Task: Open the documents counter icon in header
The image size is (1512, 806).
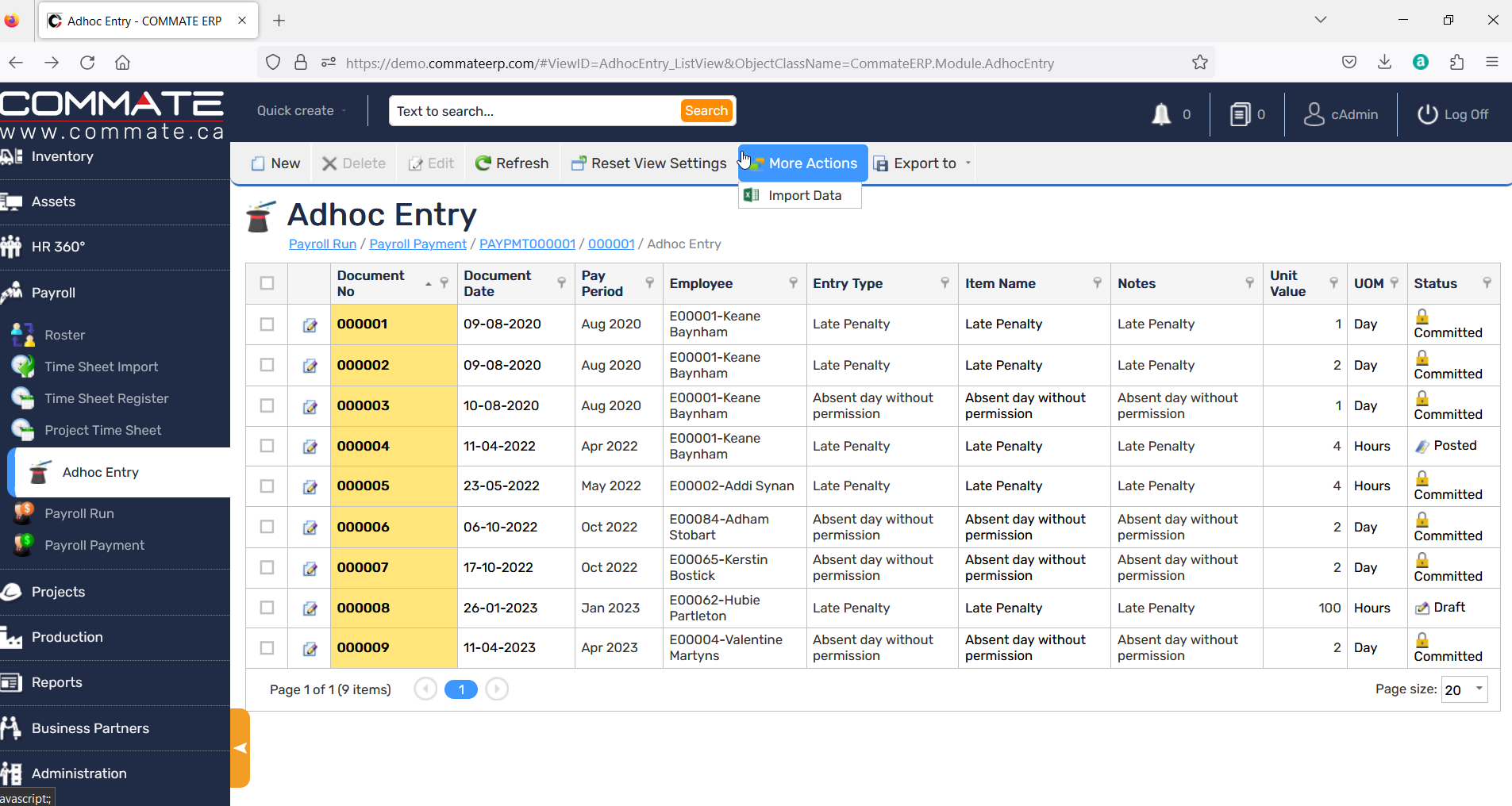Action: 1240,114
